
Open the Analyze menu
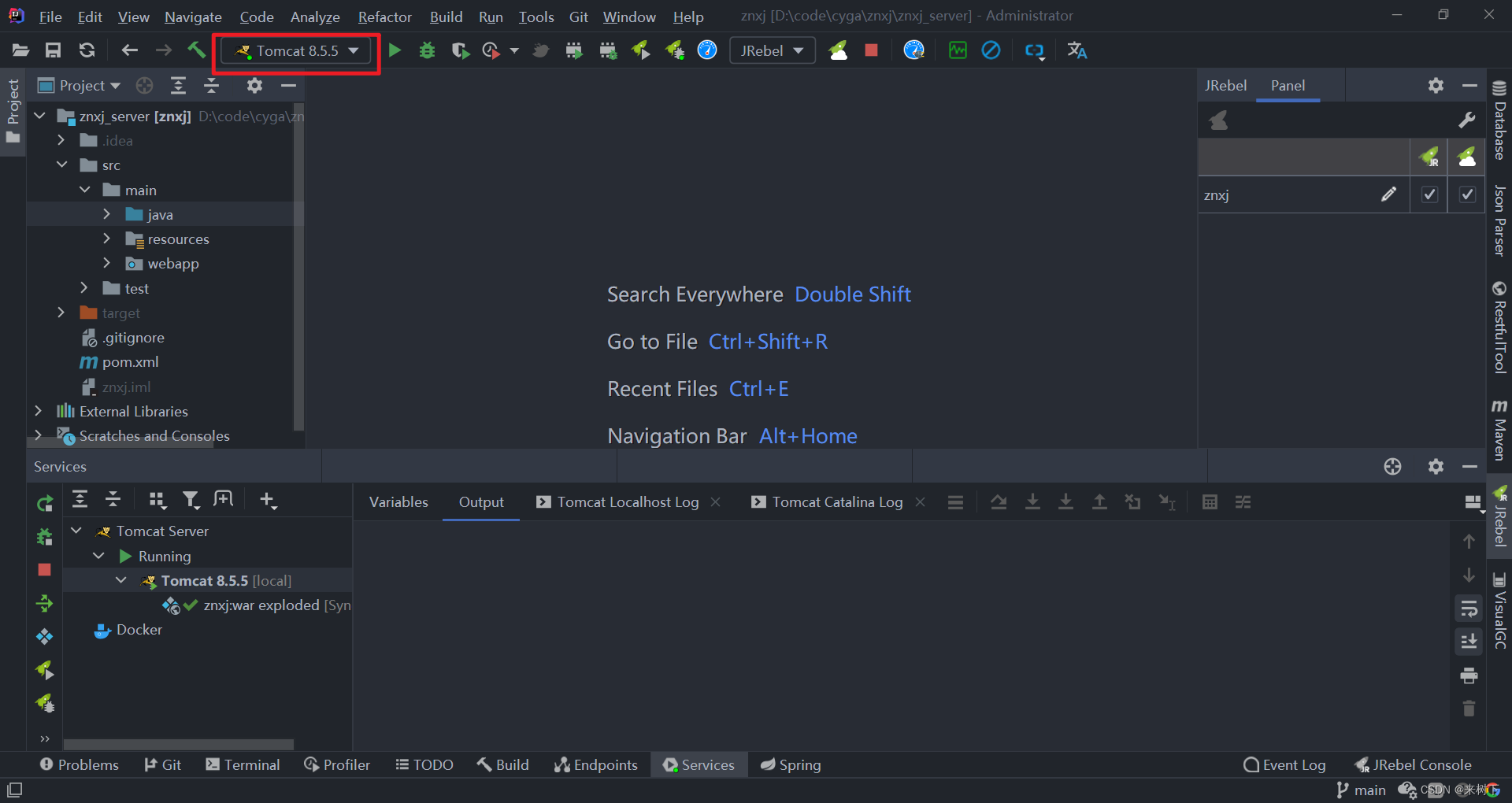coord(315,17)
